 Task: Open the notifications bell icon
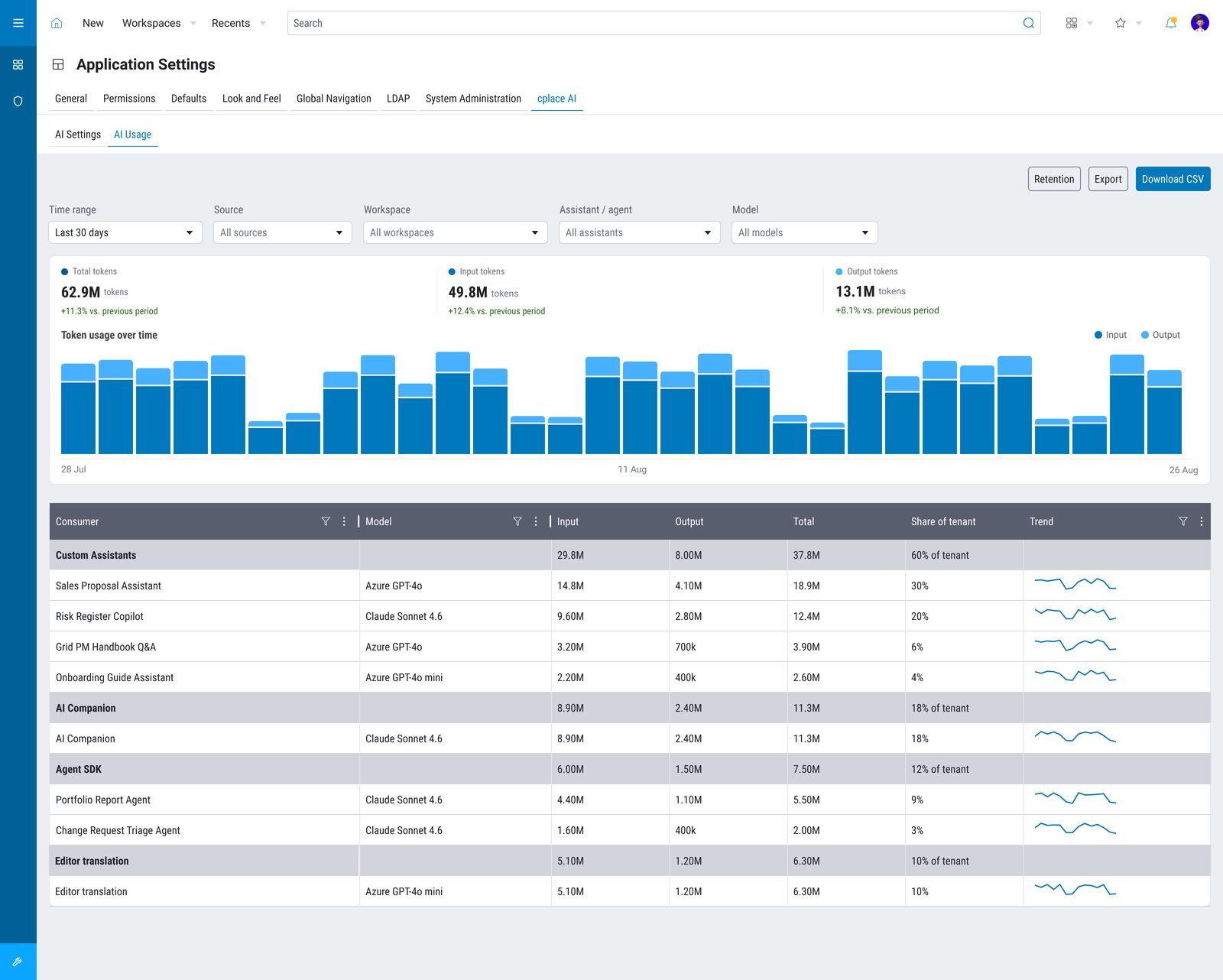[1170, 23]
